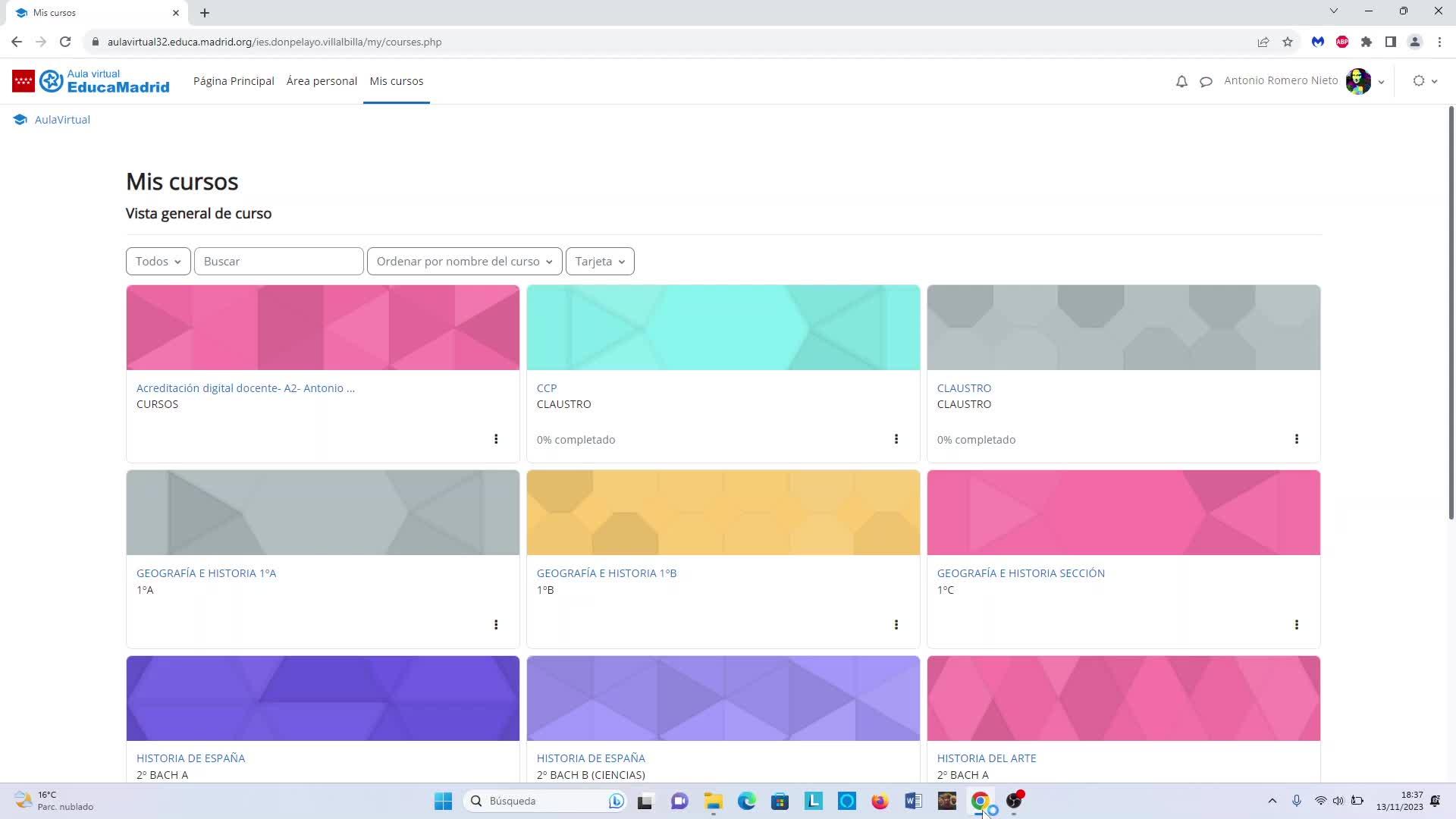Open three-dot menu on CCP course card

[896, 439]
